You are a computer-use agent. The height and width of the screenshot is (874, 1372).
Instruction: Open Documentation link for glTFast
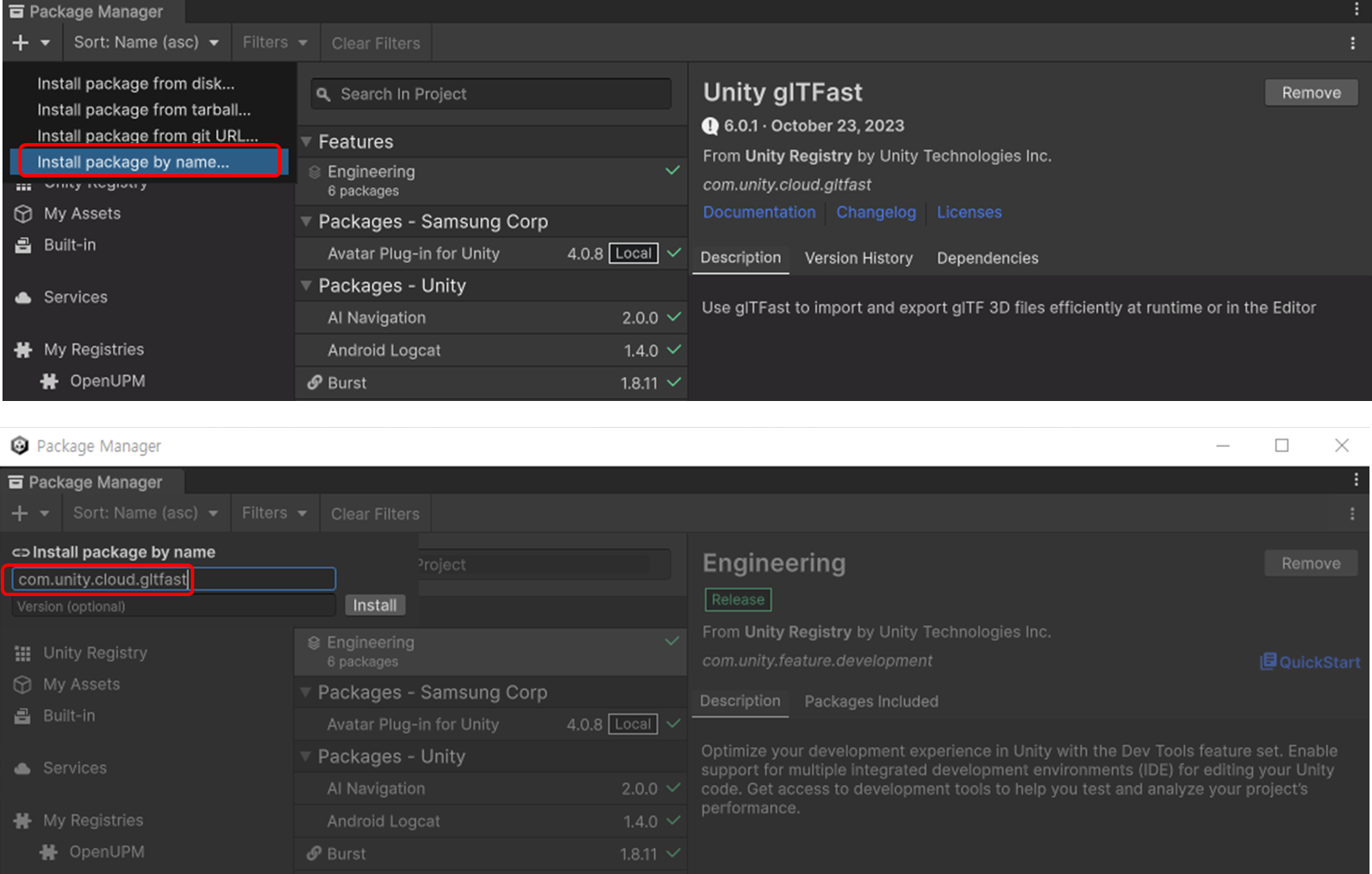[759, 213]
